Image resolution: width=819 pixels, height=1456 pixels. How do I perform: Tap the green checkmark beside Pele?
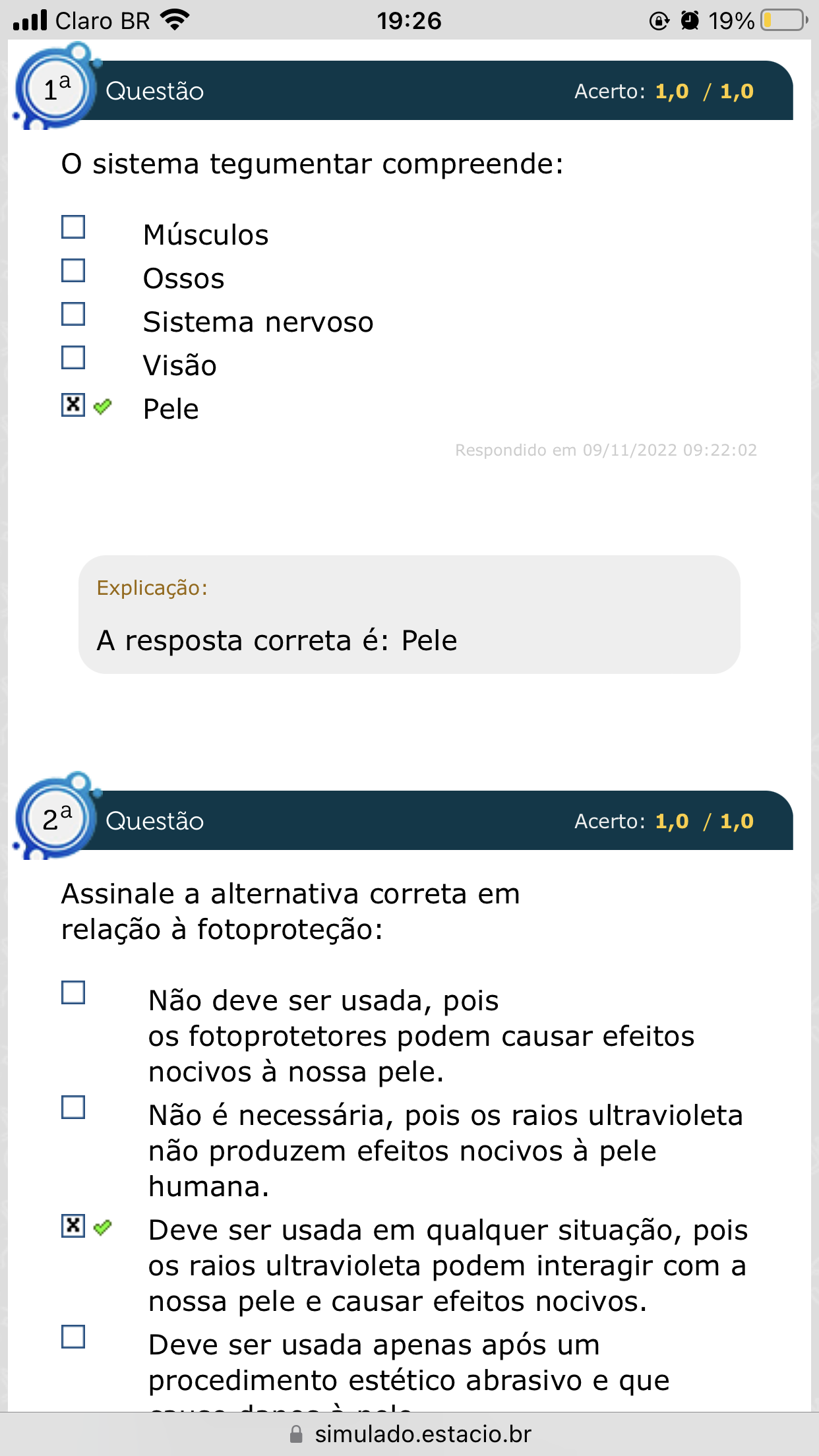(x=102, y=406)
